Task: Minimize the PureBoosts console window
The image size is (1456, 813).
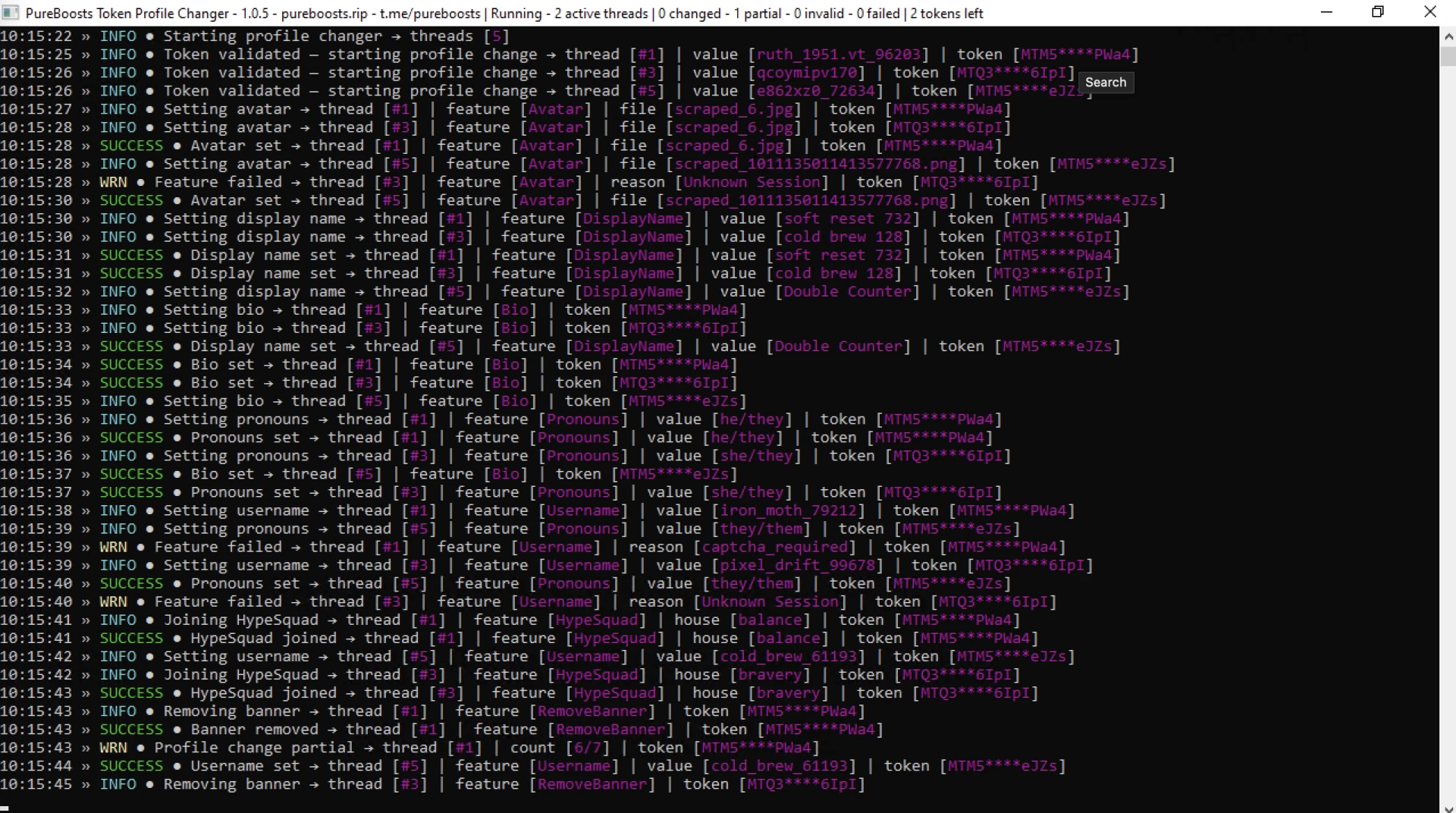Action: point(1326,12)
